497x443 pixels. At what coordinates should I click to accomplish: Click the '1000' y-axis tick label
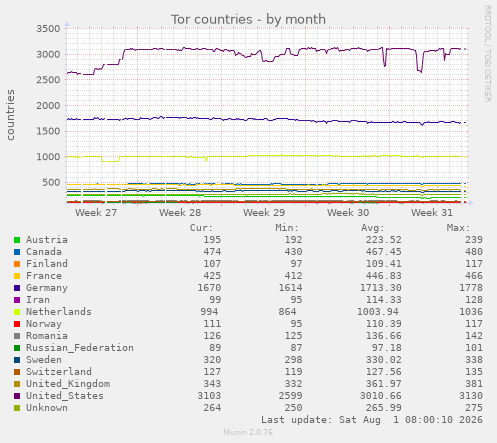tap(48, 157)
